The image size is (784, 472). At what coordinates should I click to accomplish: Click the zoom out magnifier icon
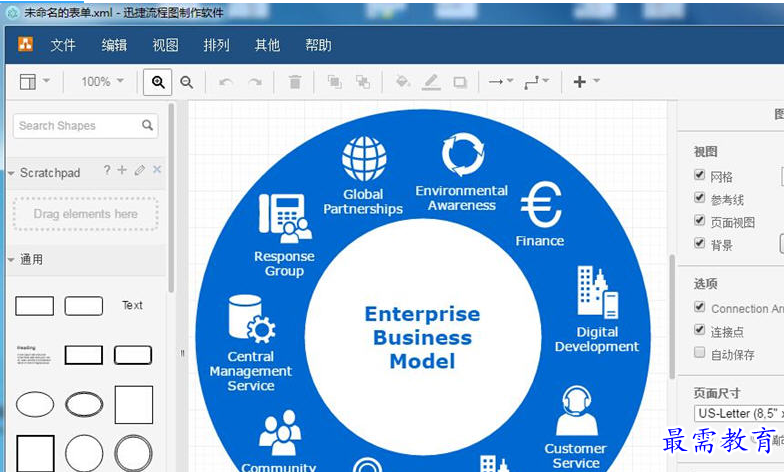186,82
